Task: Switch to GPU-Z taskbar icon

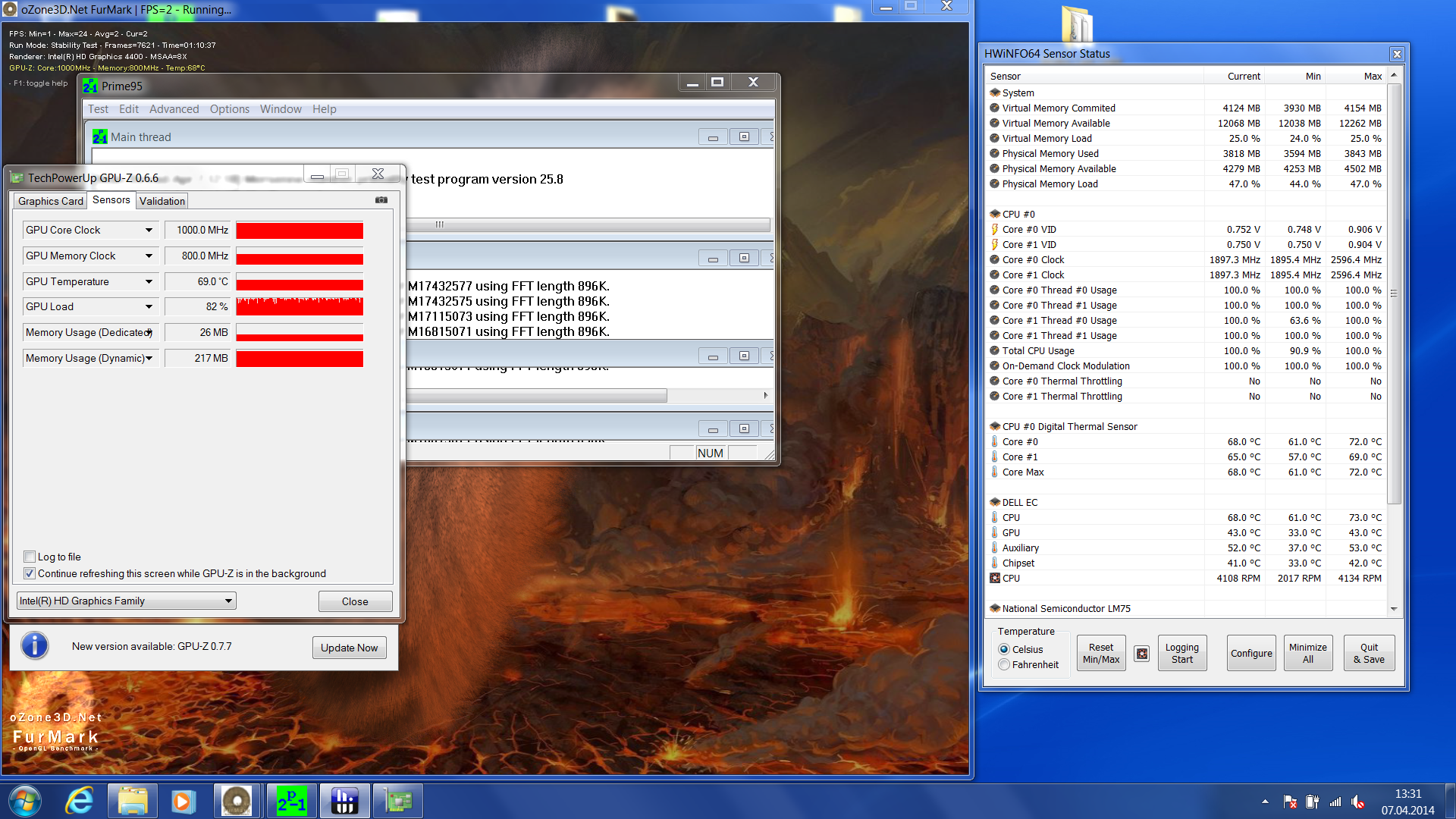Action: tap(399, 801)
